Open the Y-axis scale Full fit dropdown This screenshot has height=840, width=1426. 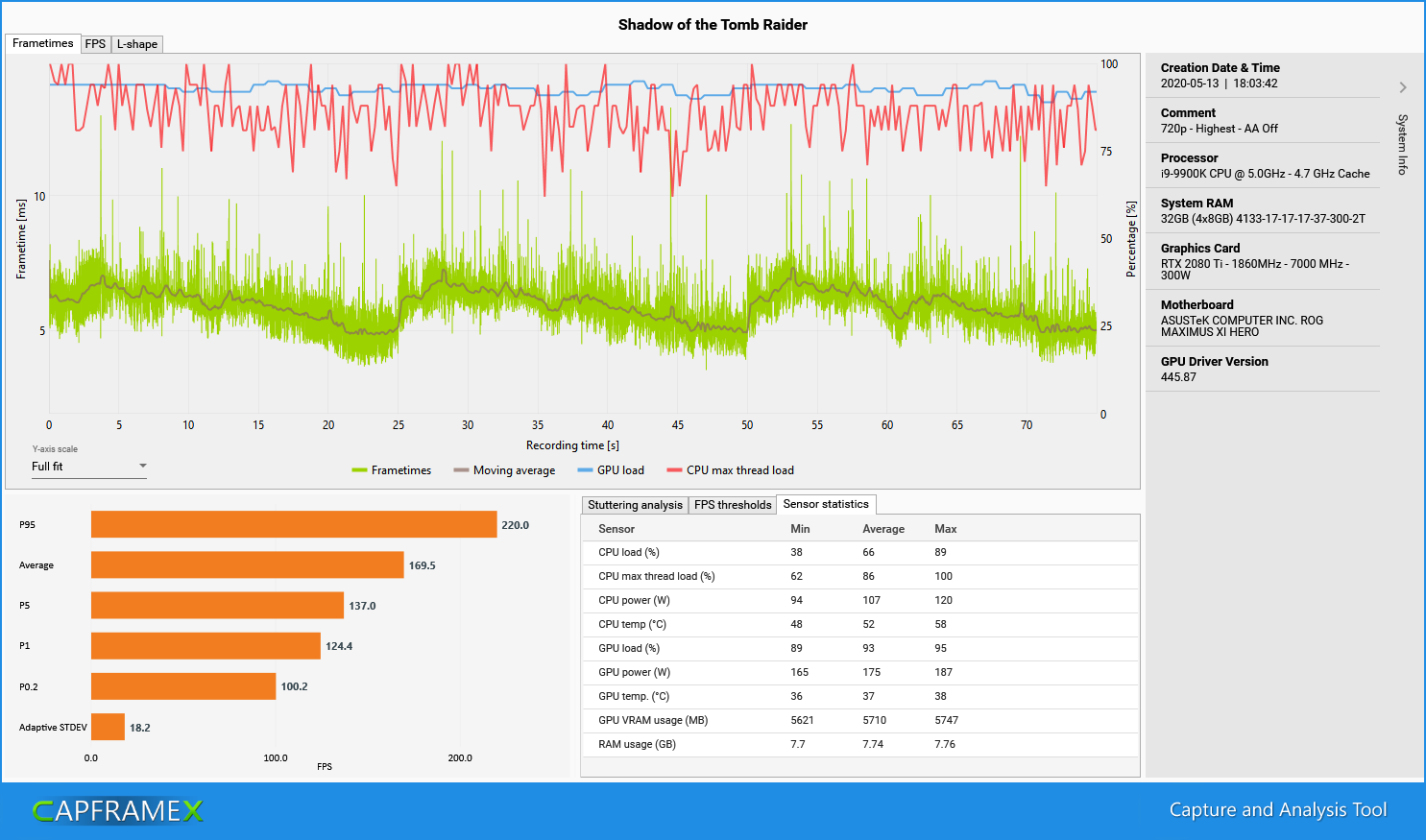(x=89, y=467)
